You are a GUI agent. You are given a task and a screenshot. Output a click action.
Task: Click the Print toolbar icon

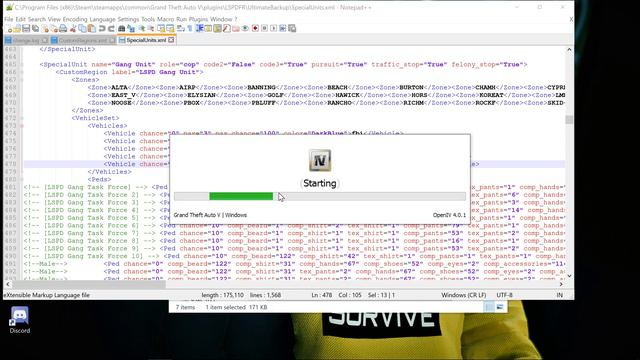[x=63, y=29]
